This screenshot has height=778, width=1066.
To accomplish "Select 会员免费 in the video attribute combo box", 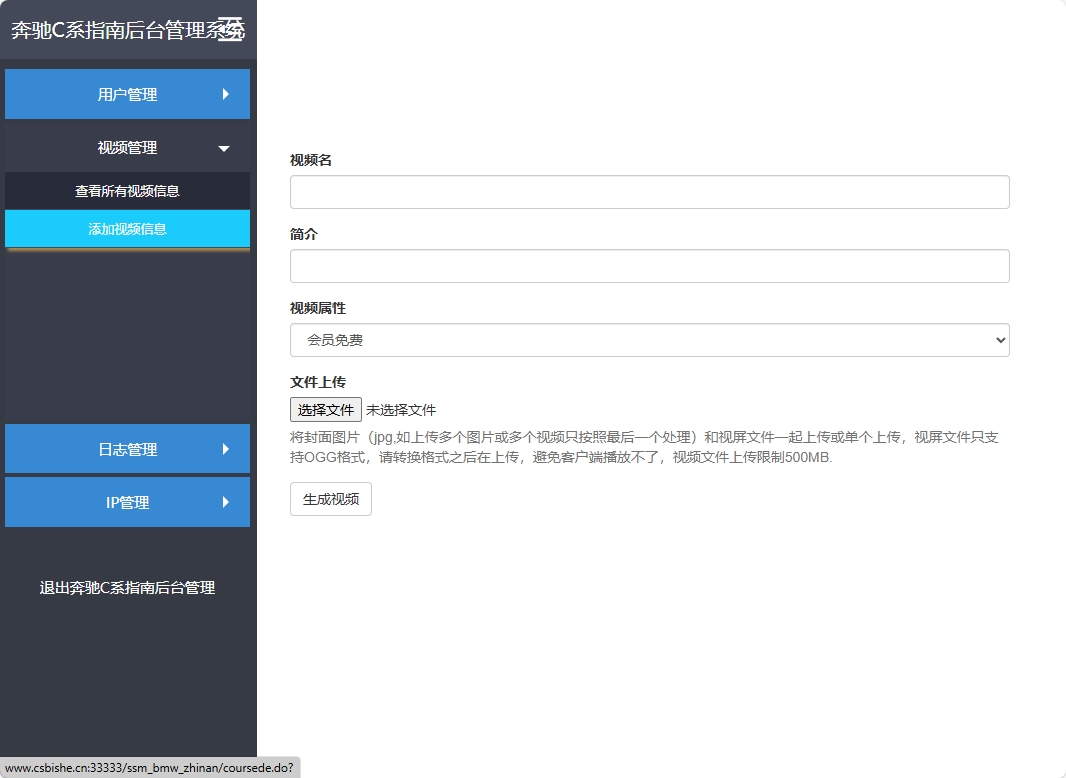I will click(648, 340).
